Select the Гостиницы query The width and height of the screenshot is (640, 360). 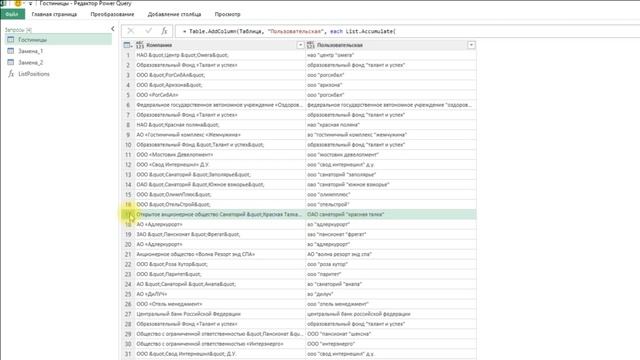(58, 40)
